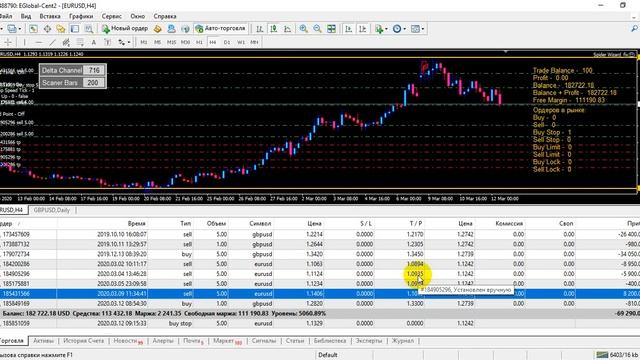Open the Вставка menu
The image size is (640, 360).
pyautogui.click(x=50, y=16)
